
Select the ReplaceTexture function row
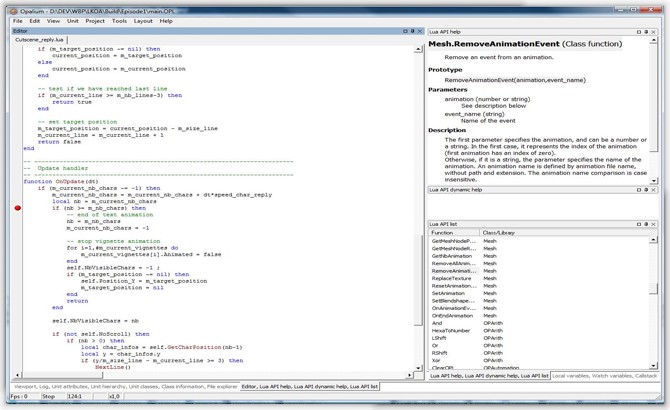coord(451,278)
